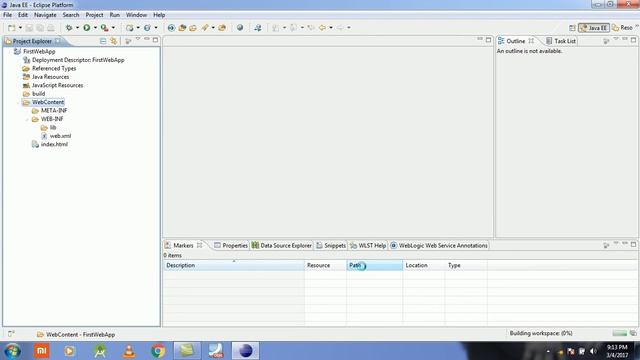
Task: Open the Help menu
Action: click(x=159, y=15)
